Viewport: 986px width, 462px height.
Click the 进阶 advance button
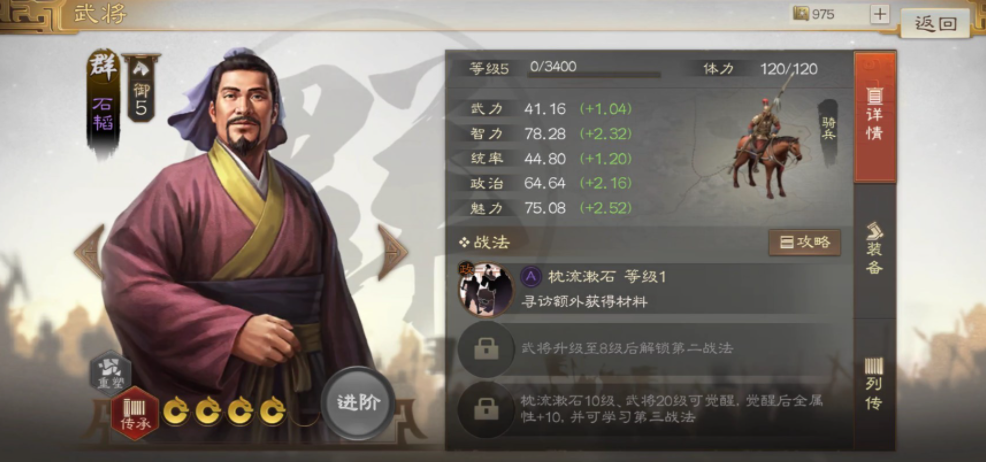click(358, 404)
